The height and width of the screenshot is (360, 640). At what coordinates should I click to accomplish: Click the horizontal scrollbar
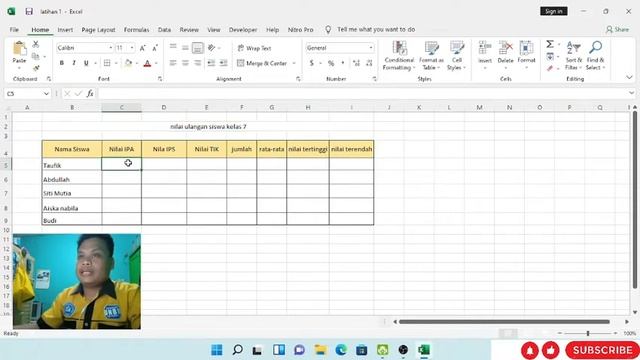click(x=504, y=322)
